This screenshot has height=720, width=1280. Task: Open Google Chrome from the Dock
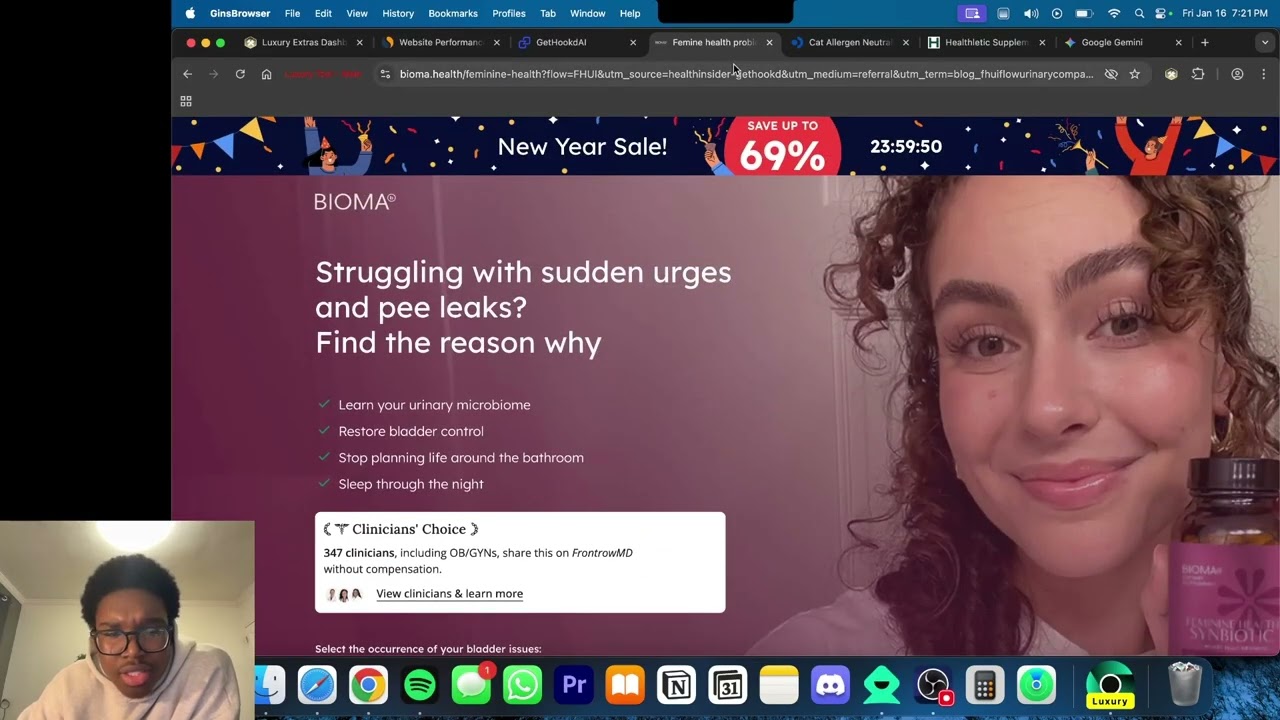point(368,686)
